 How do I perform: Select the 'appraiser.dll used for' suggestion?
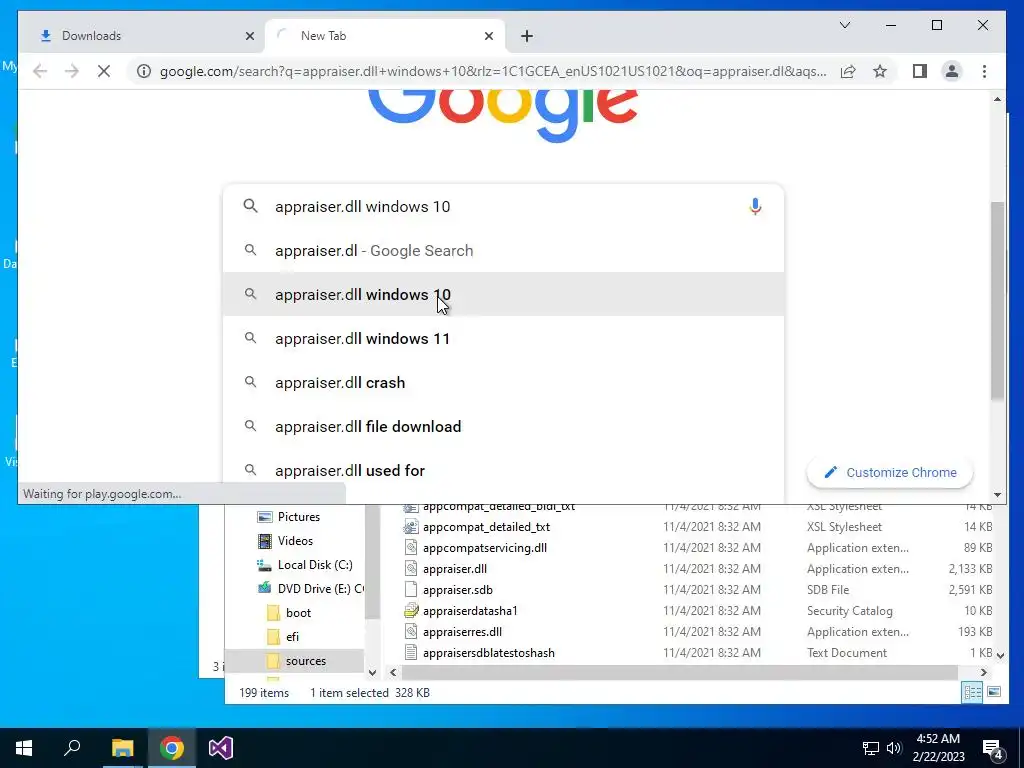coord(503,470)
